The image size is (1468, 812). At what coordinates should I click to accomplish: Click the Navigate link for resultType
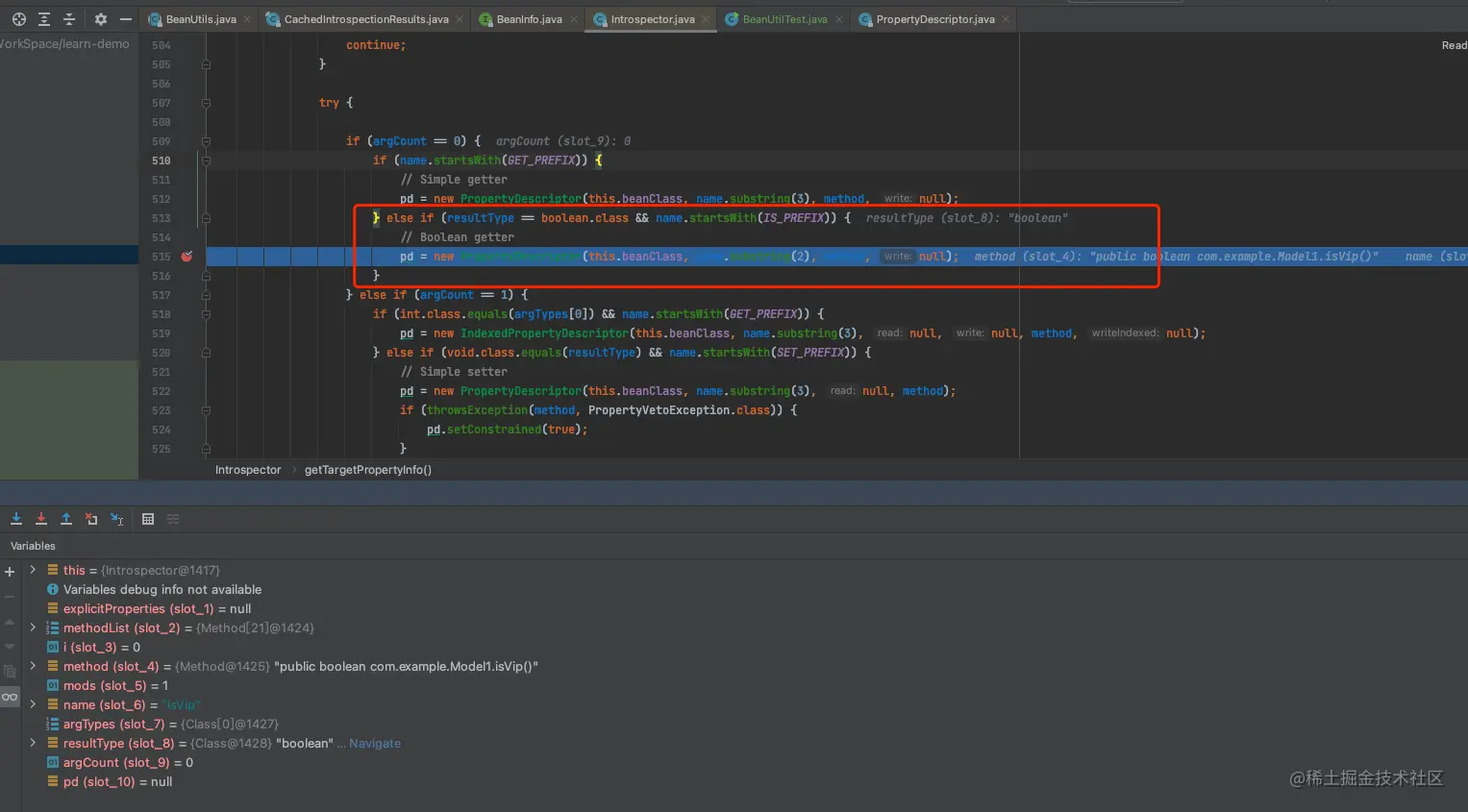[x=375, y=744]
